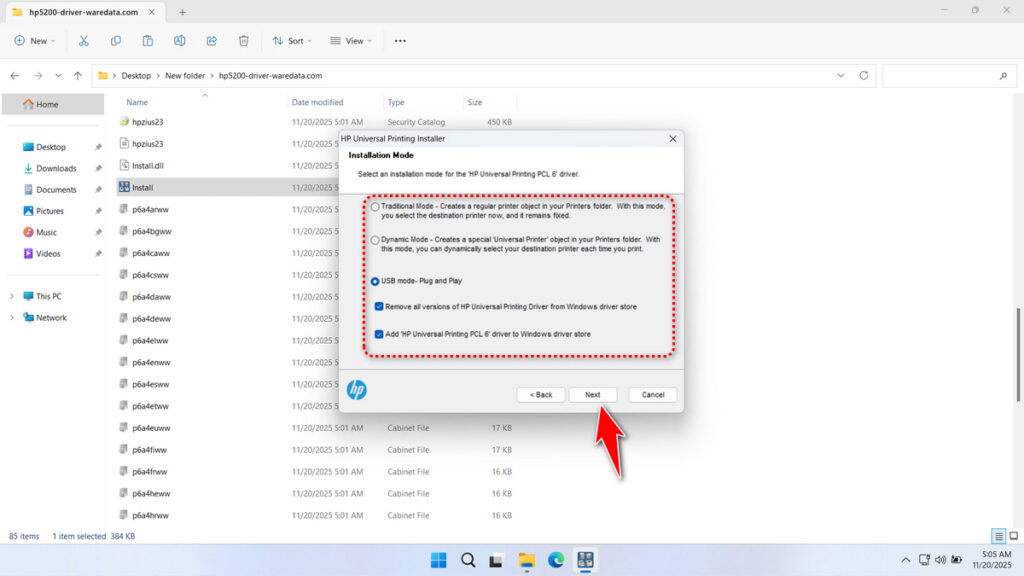Click the Search icon on the taskbar
Screen dimensions: 1024x576
click(468, 560)
